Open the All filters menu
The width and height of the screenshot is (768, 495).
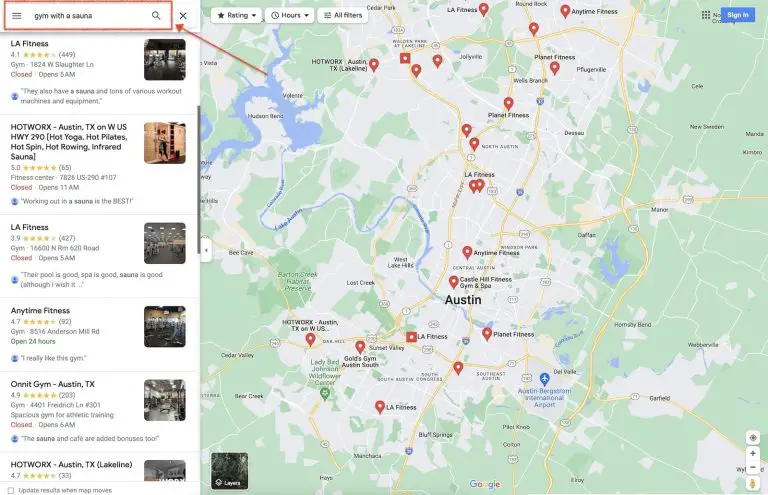pos(343,16)
